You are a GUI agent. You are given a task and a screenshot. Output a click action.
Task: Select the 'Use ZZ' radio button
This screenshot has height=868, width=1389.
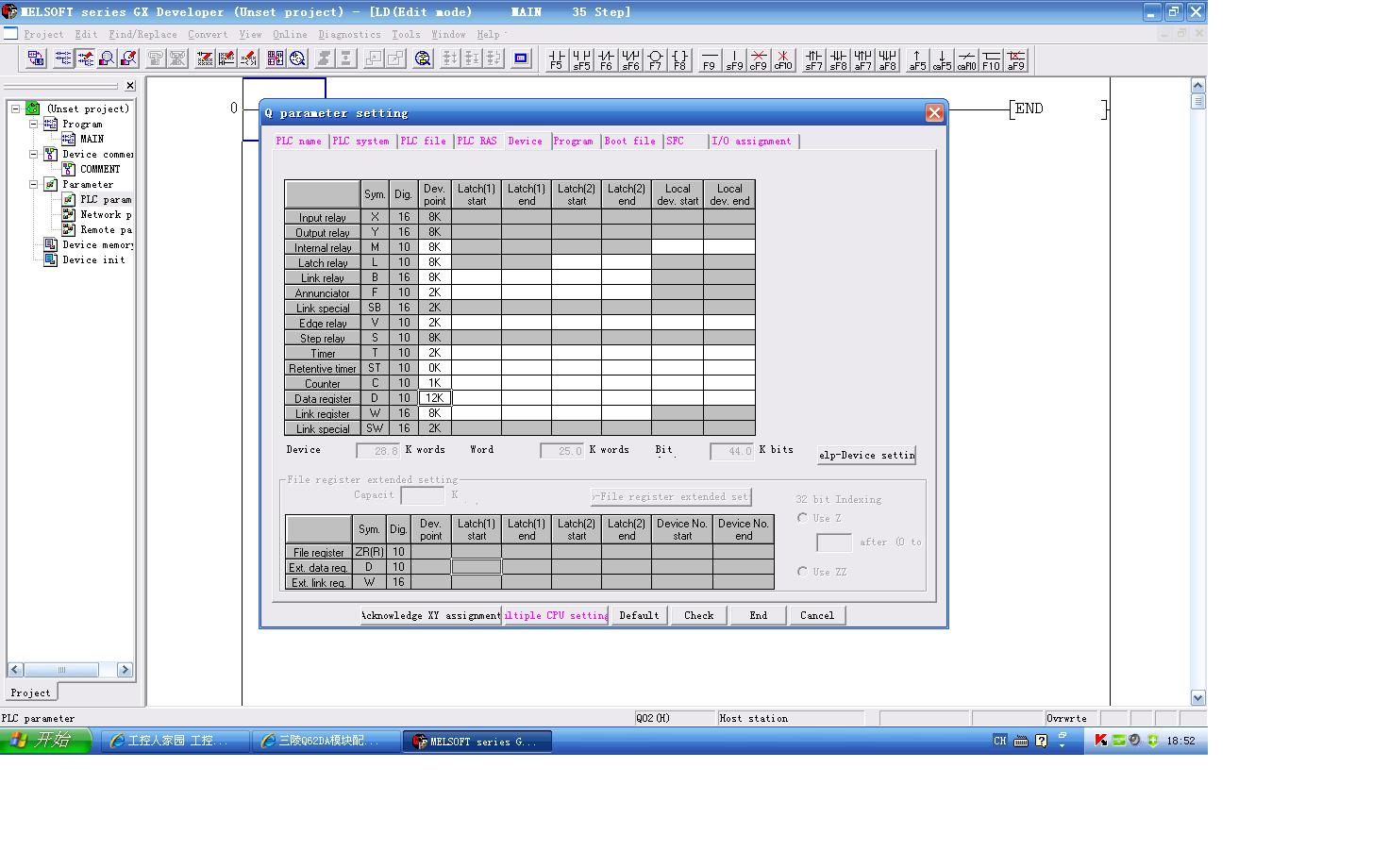[x=802, y=572]
